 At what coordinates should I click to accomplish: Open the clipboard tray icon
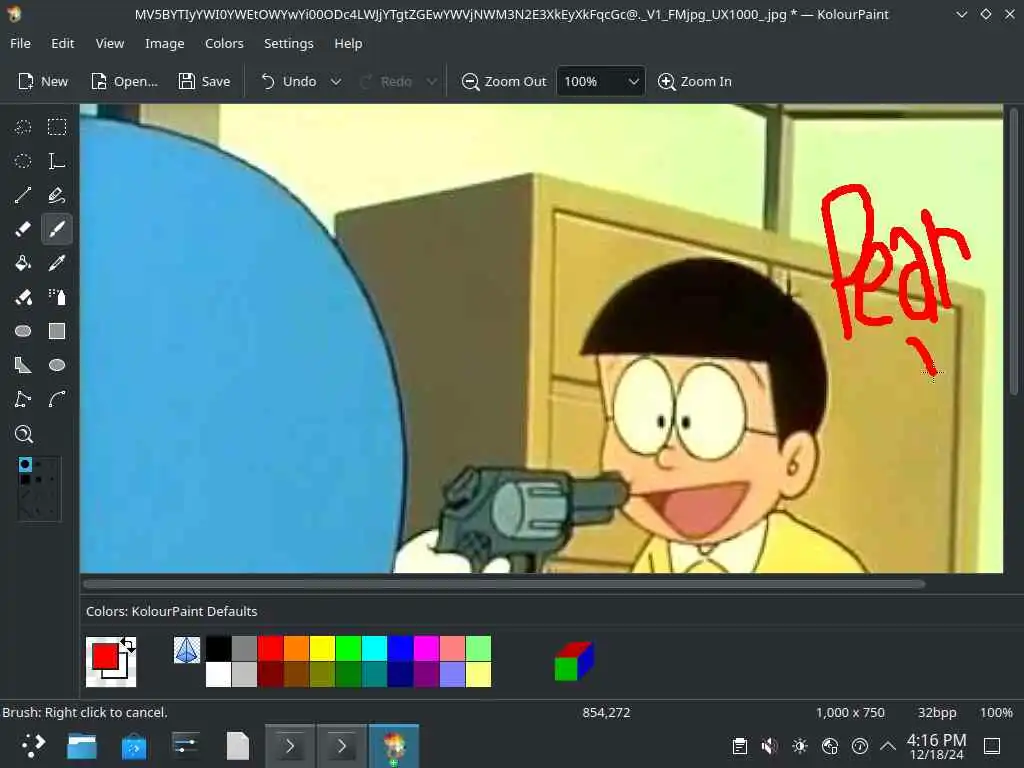740,746
